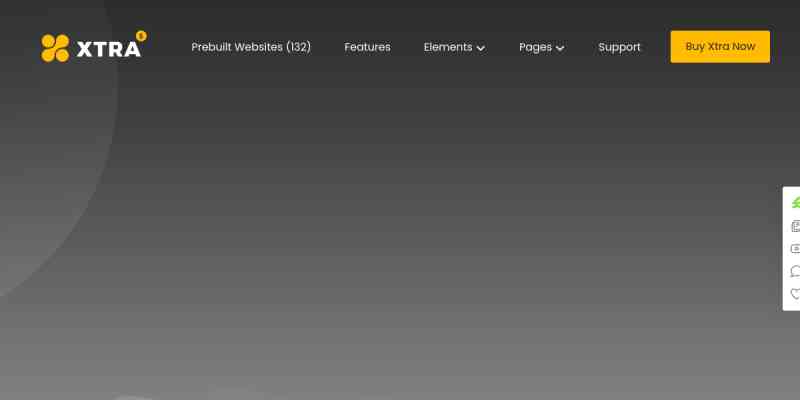The width and height of the screenshot is (800, 400).
Task: Select Features in the navigation bar
Action: tap(367, 47)
